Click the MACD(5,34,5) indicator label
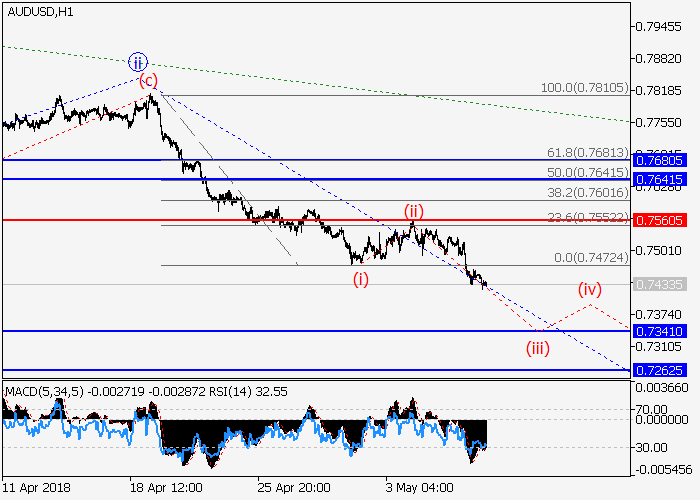The height and width of the screenshot is (500, 700). [x=40, y=388]
